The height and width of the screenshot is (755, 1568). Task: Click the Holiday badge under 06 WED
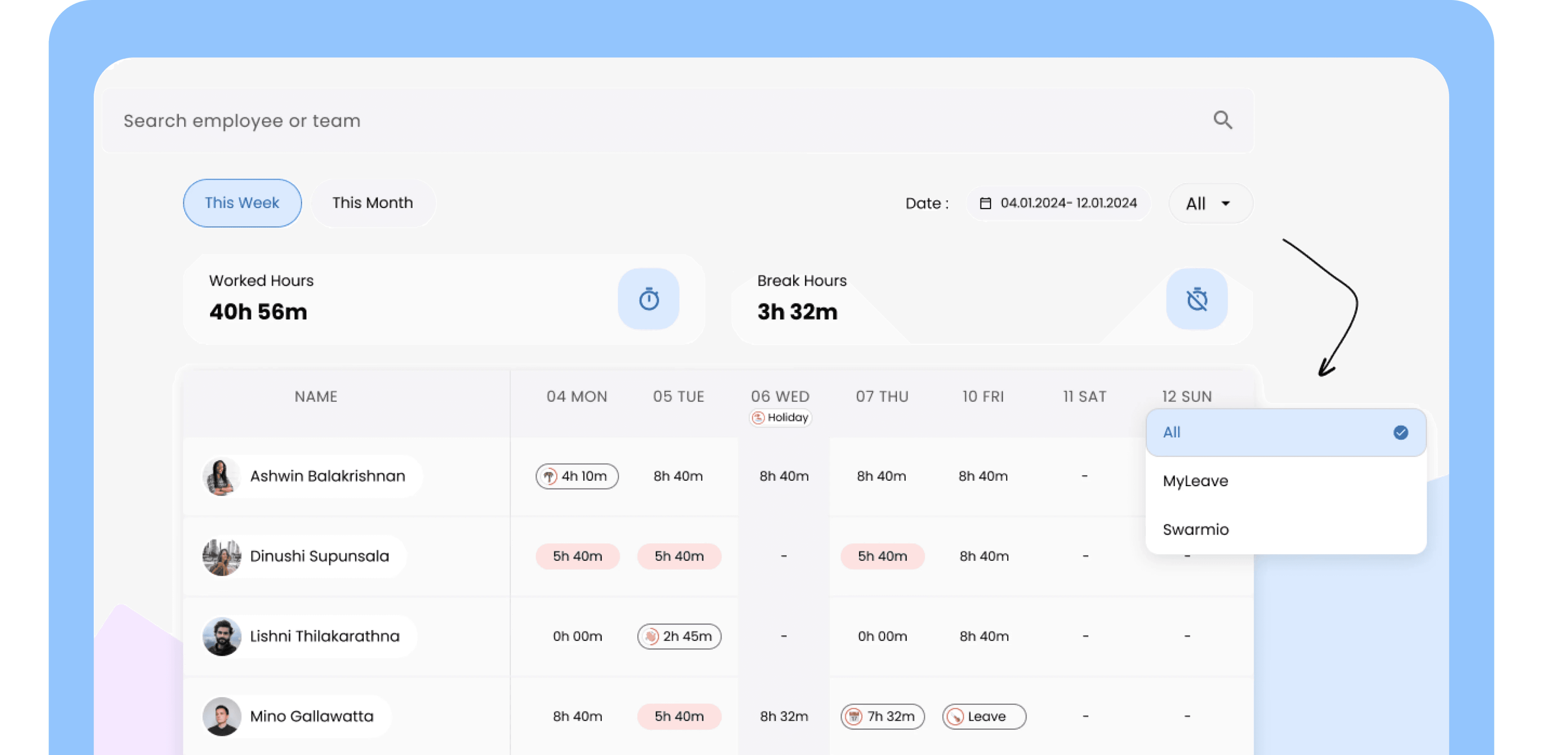pyautogui.click(x=780, y=418)
